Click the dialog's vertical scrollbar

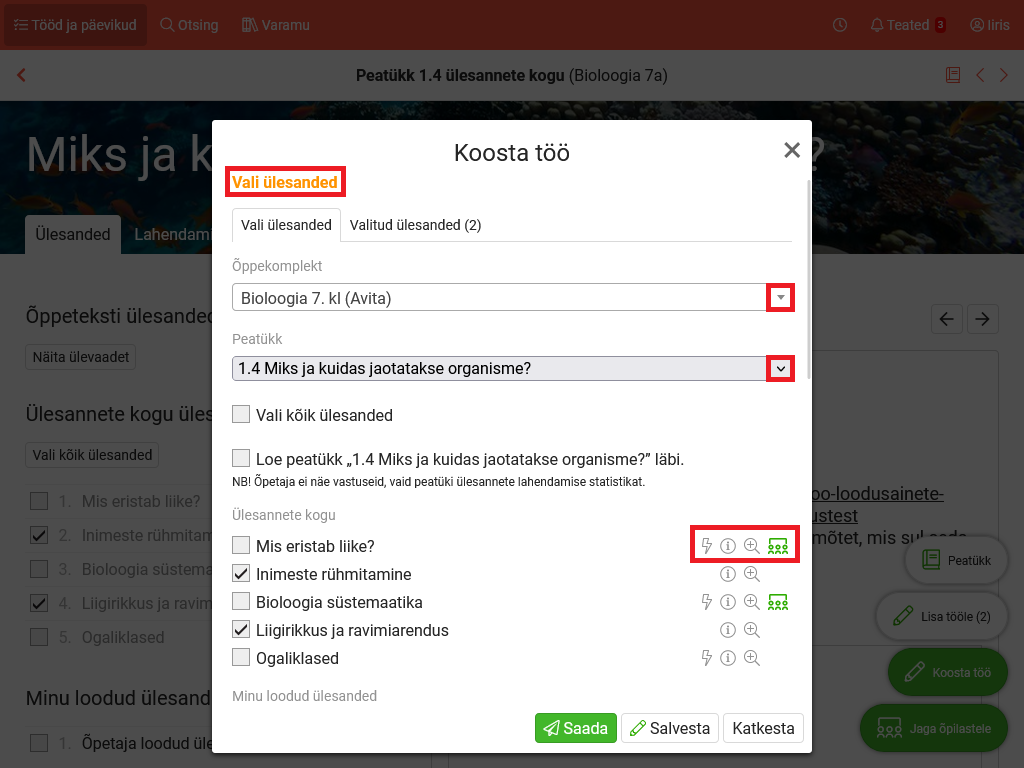coord(808,280)
